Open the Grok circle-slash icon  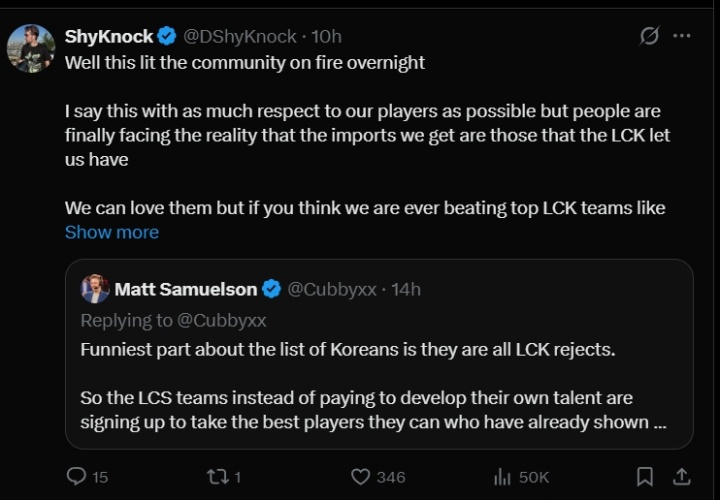point(649,36)
